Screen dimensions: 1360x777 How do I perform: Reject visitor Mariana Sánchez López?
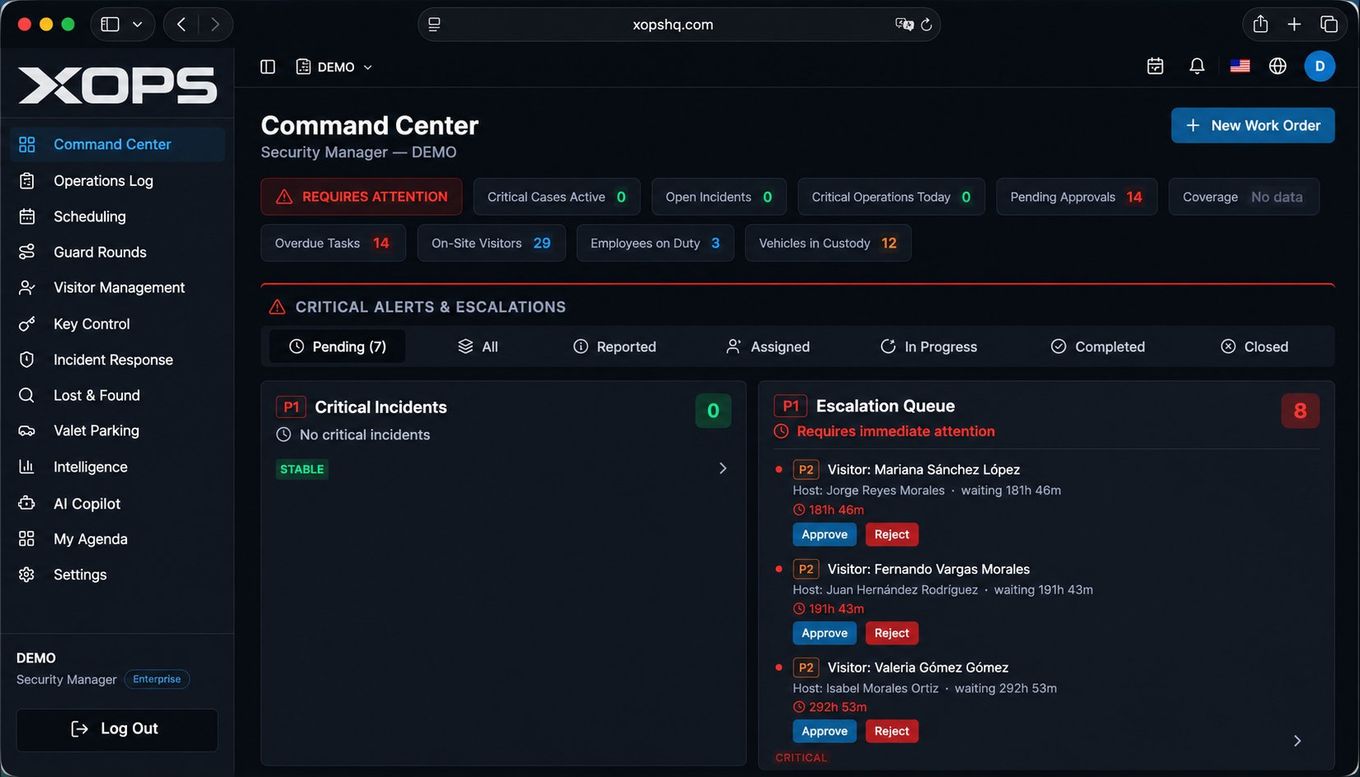[892, 534]
